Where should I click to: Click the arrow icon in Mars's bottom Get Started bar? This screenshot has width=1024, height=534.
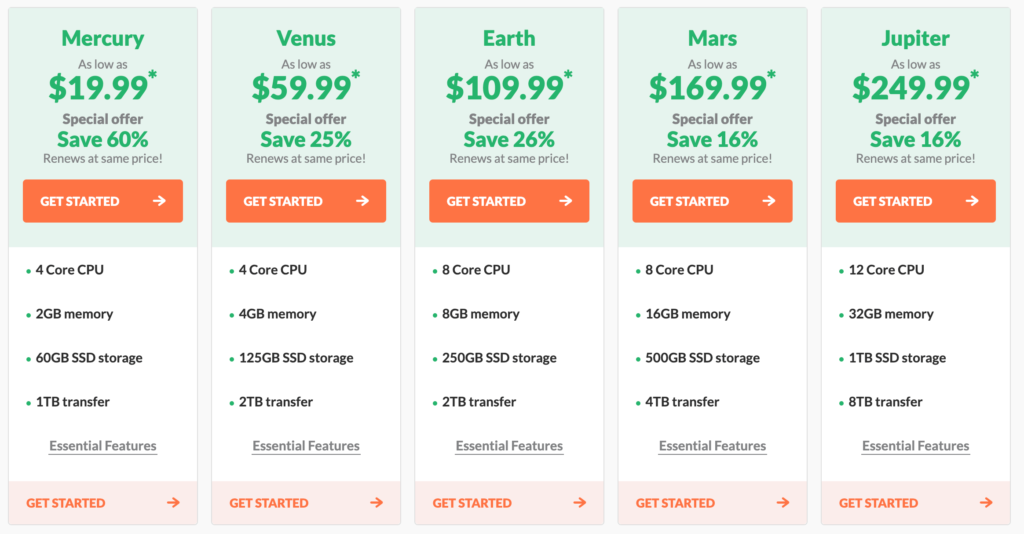coord(782,502)
